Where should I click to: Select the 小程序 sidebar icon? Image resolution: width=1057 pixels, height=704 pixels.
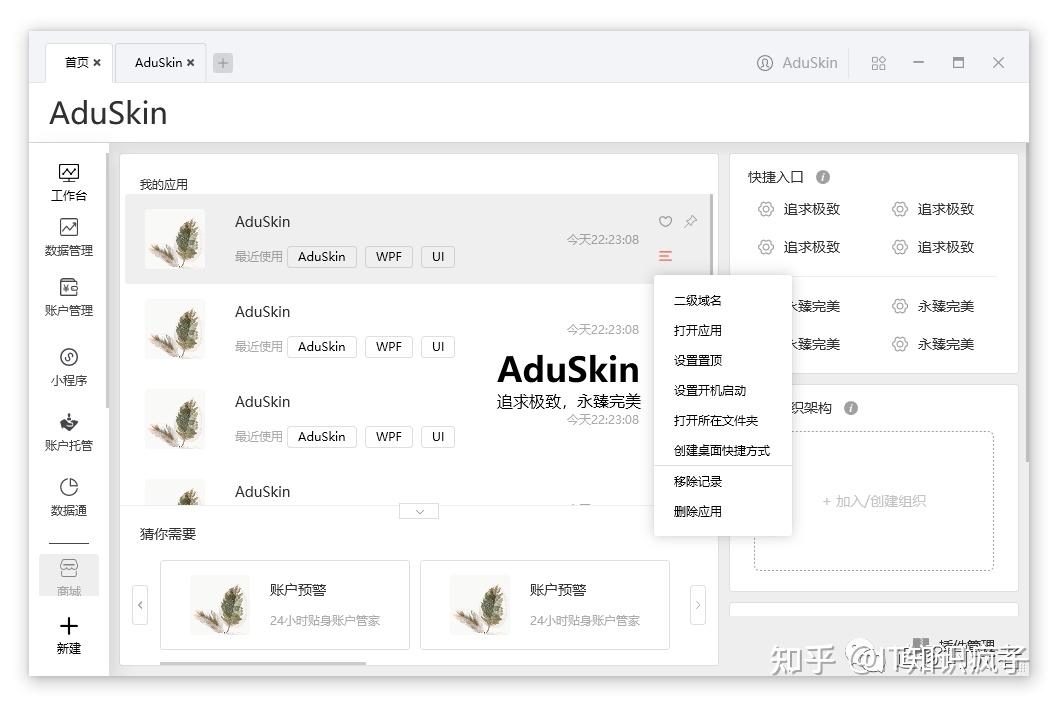[x=68, y=365]
